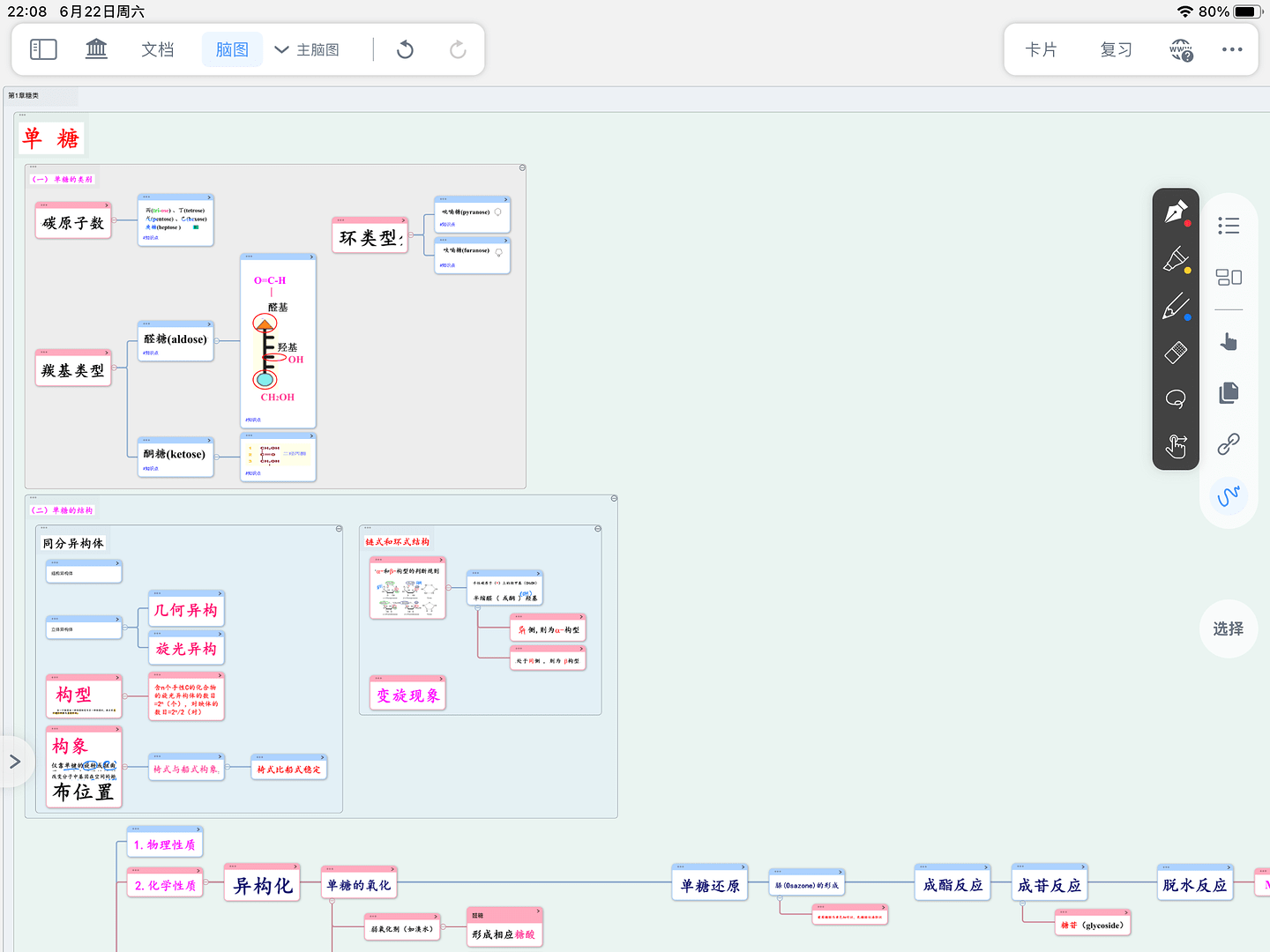Select the 脱水反应 node
The width and height of the screenshot is (1270, 952).
pos(1195,883)
